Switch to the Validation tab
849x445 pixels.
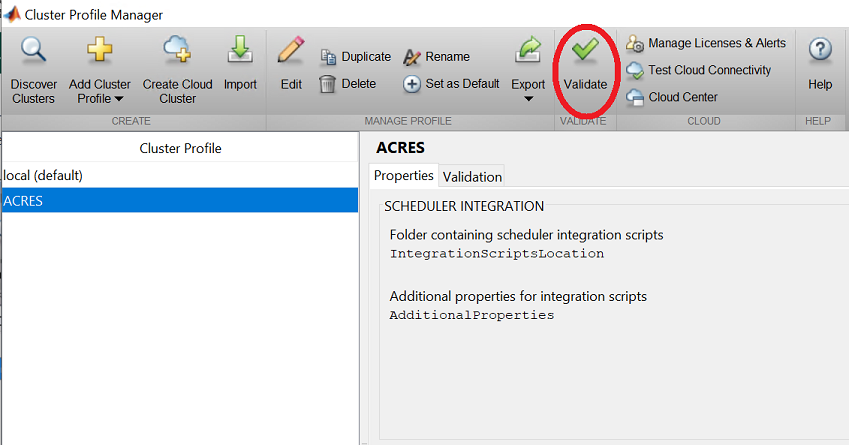click(472, 176)
